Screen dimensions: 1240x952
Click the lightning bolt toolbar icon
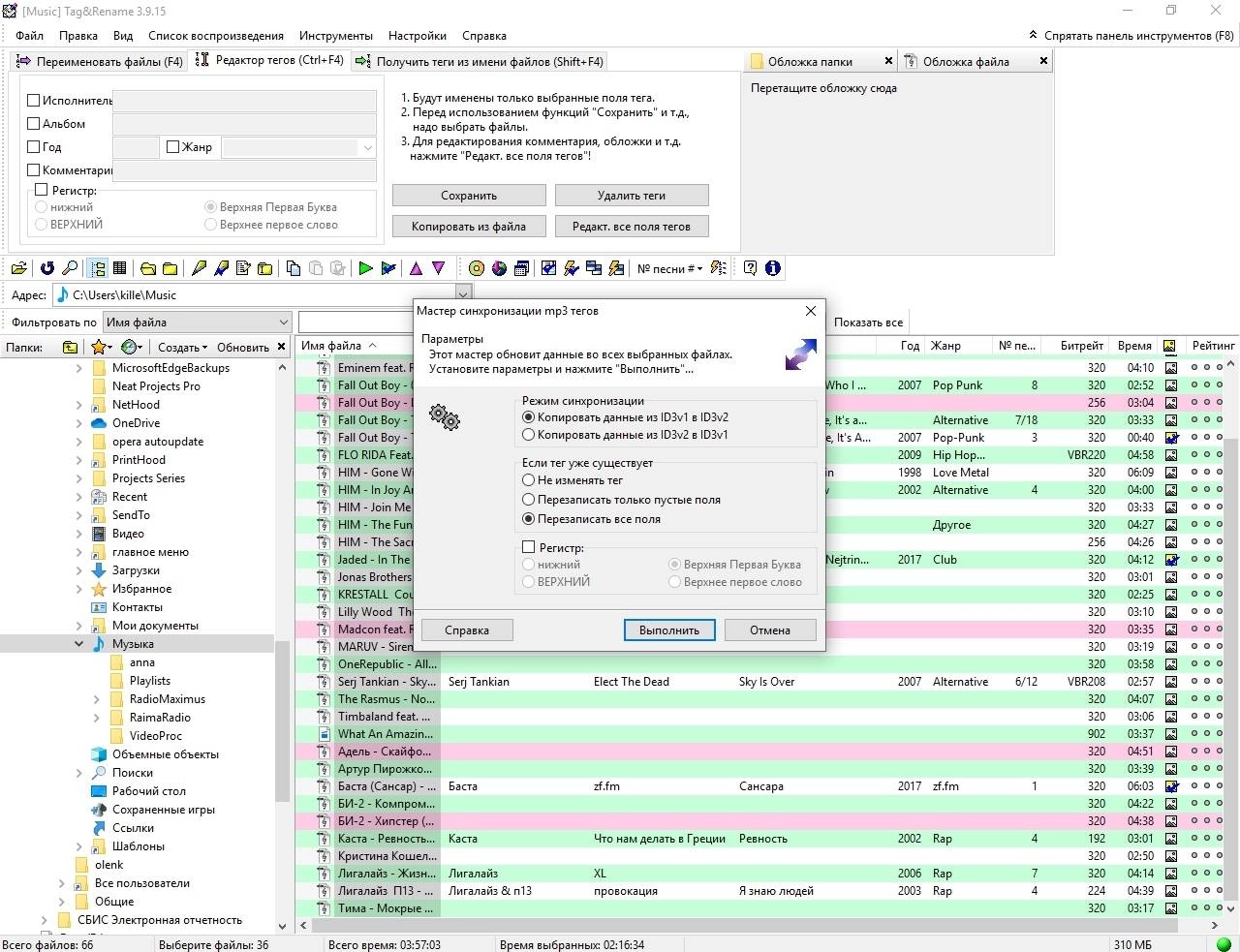pos(572,268)
